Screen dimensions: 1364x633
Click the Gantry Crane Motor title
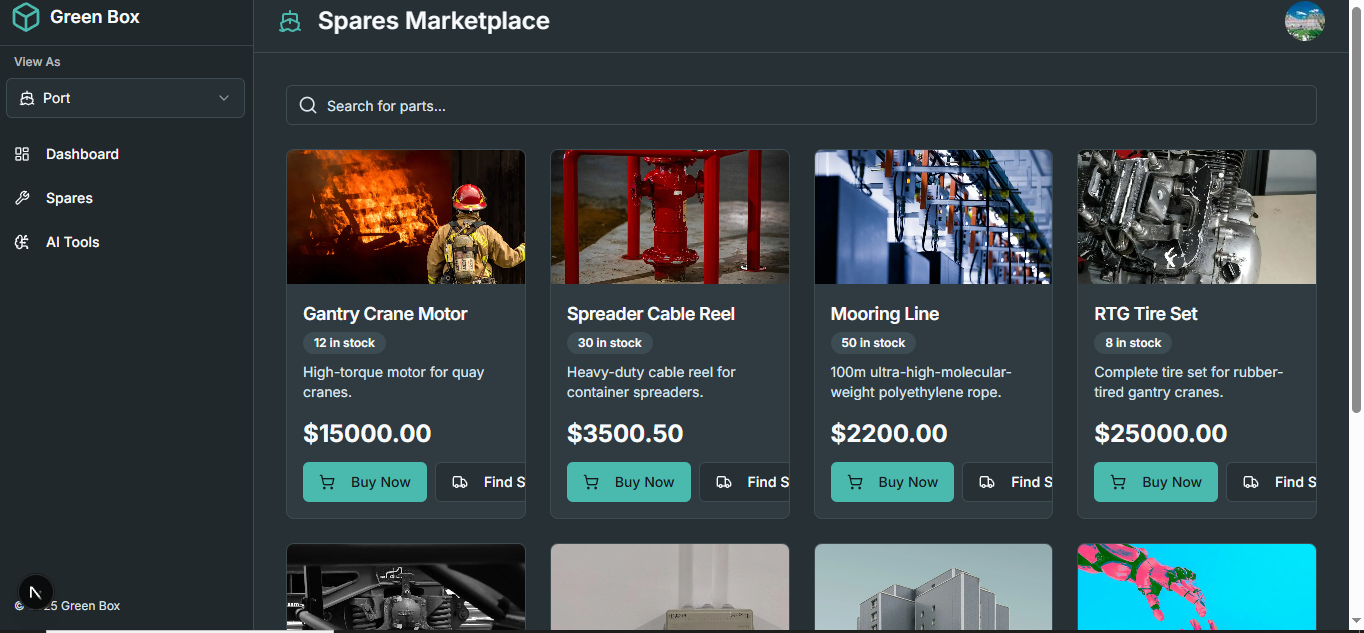click(385, 314)
